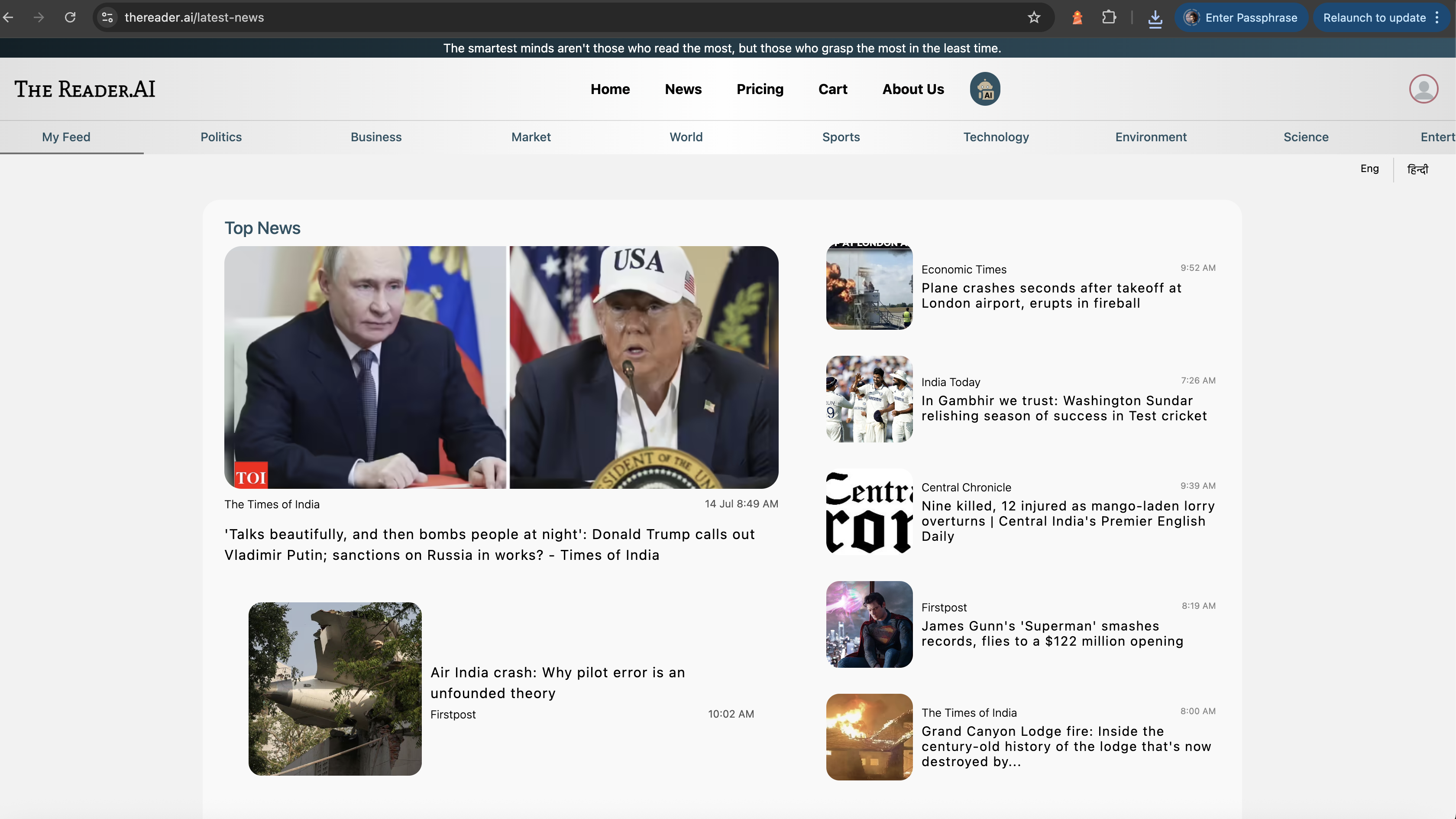The image size is (1456, 819).
Task: Go back with the browser back arrow
Action: (x=9, y=17)
